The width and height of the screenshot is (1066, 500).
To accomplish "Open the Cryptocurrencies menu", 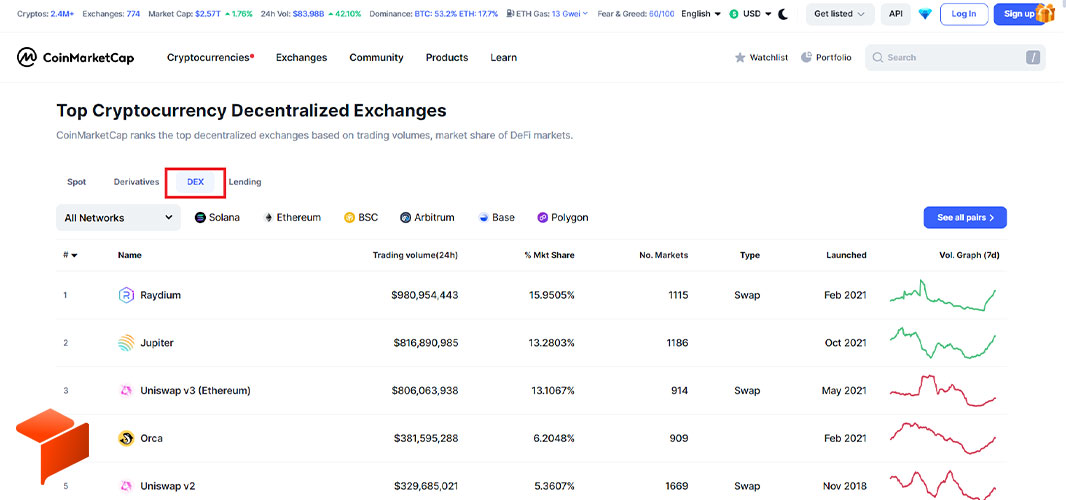I will click(210, 58).
